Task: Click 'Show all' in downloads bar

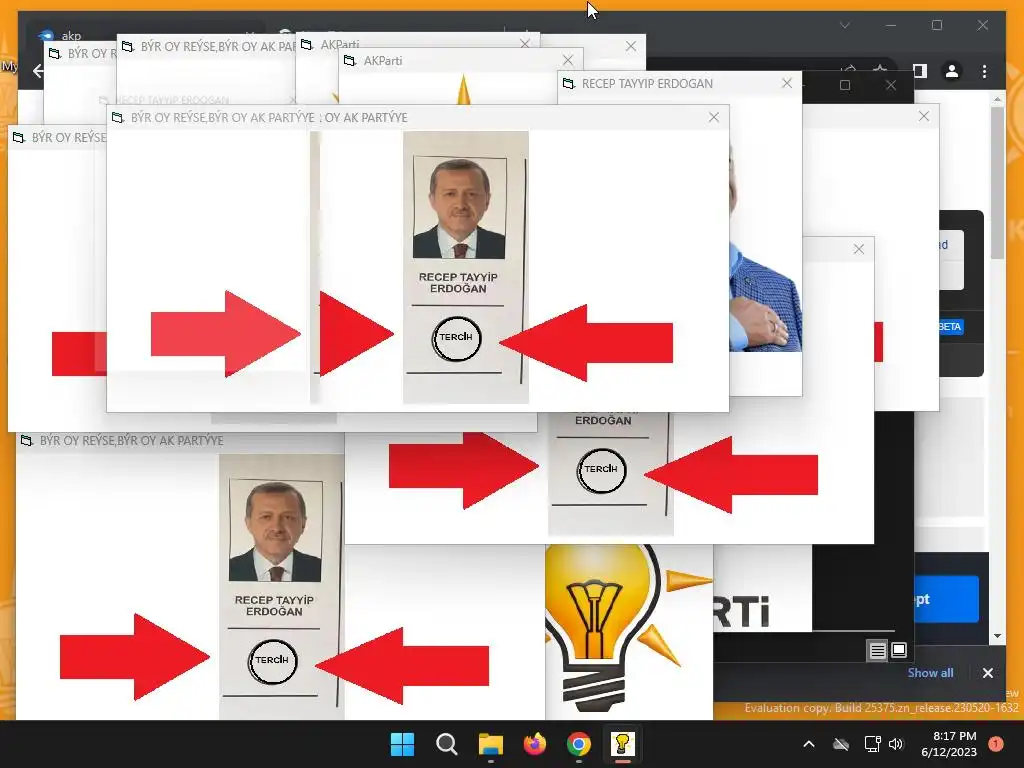Action: [x=930, y=673]
